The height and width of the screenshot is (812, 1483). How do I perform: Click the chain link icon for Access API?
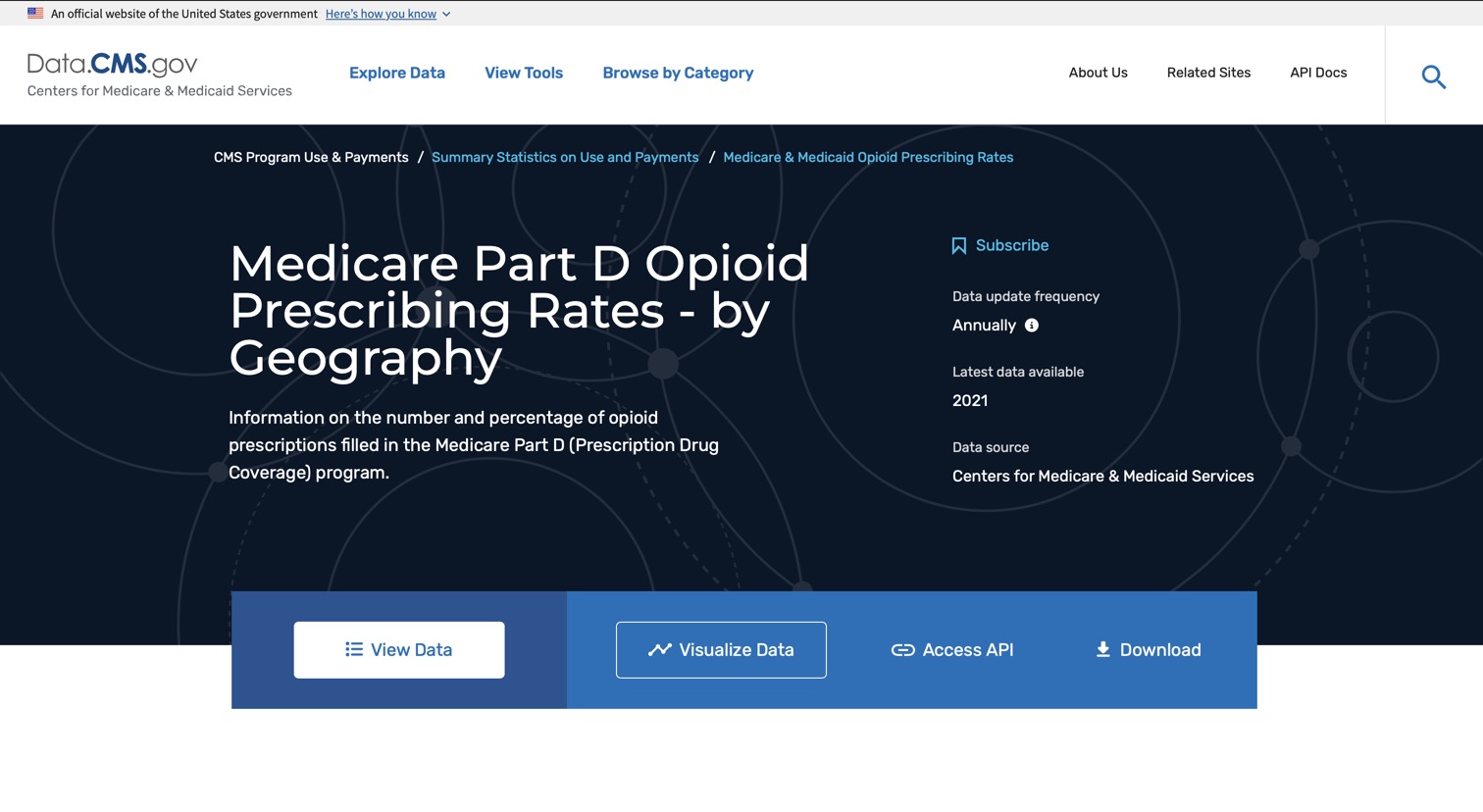(x=902, y=650)
